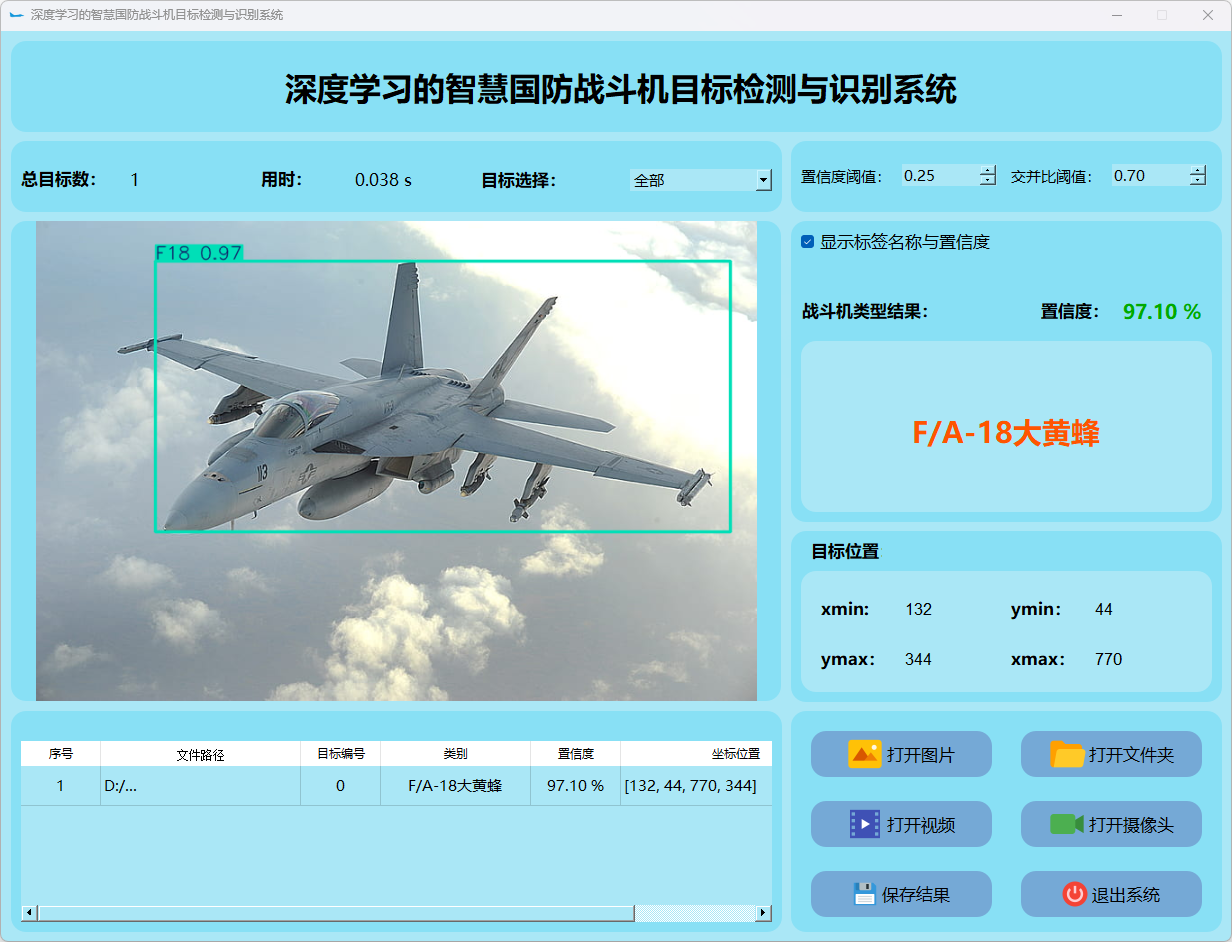Click the app airplane icon in title bar
The height and width of the screenshot is (942, 1232).
[x=16, y=15]
